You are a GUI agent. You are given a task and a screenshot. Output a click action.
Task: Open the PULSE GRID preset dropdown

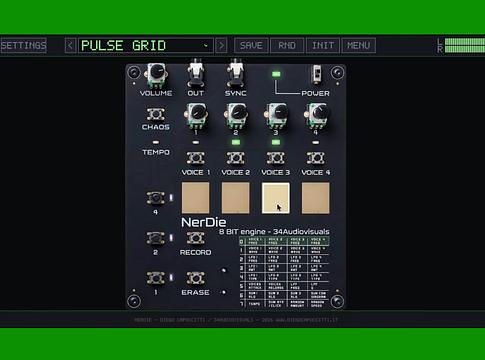[146, 45]
